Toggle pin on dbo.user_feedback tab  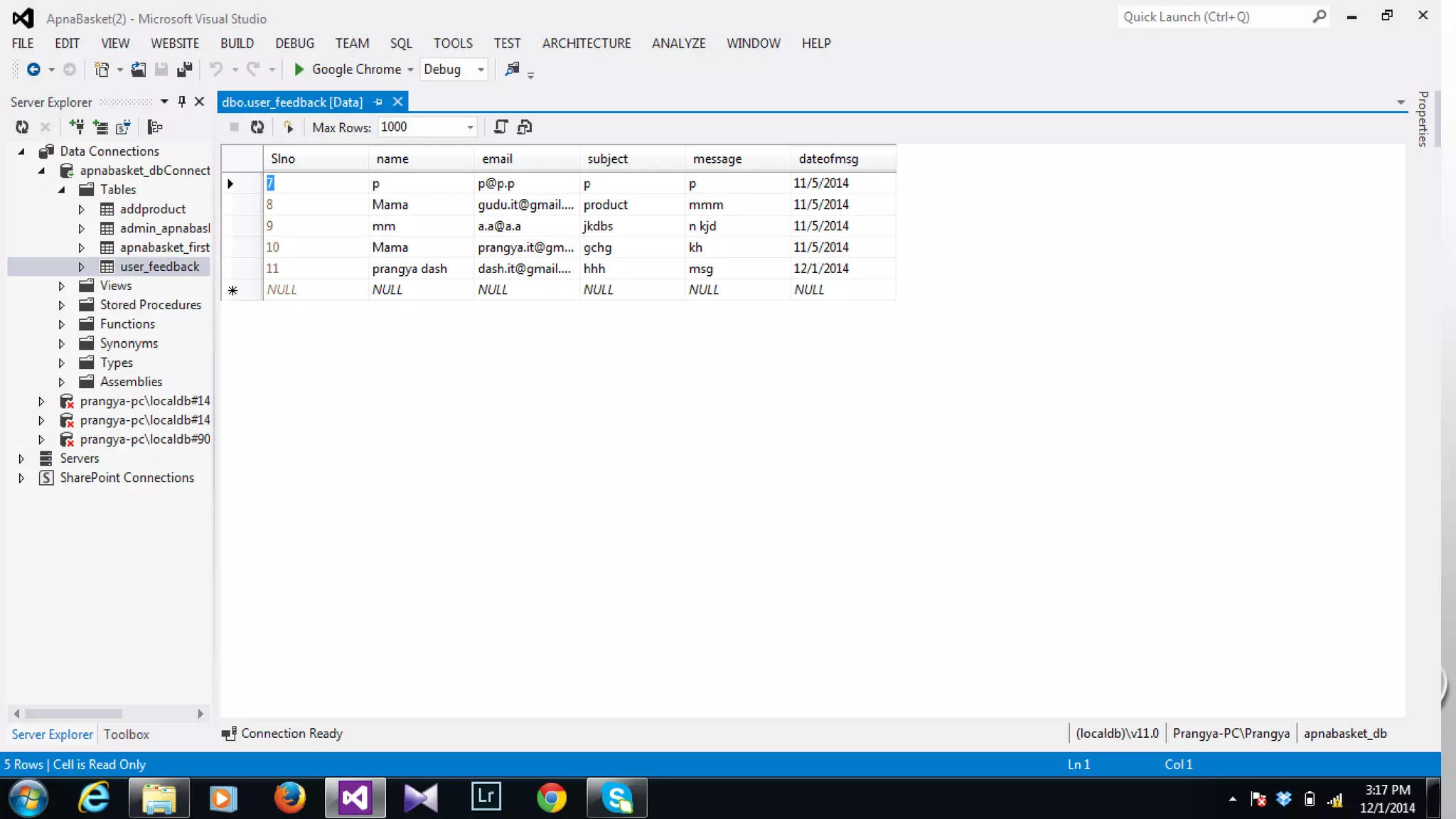click(378, 102)
